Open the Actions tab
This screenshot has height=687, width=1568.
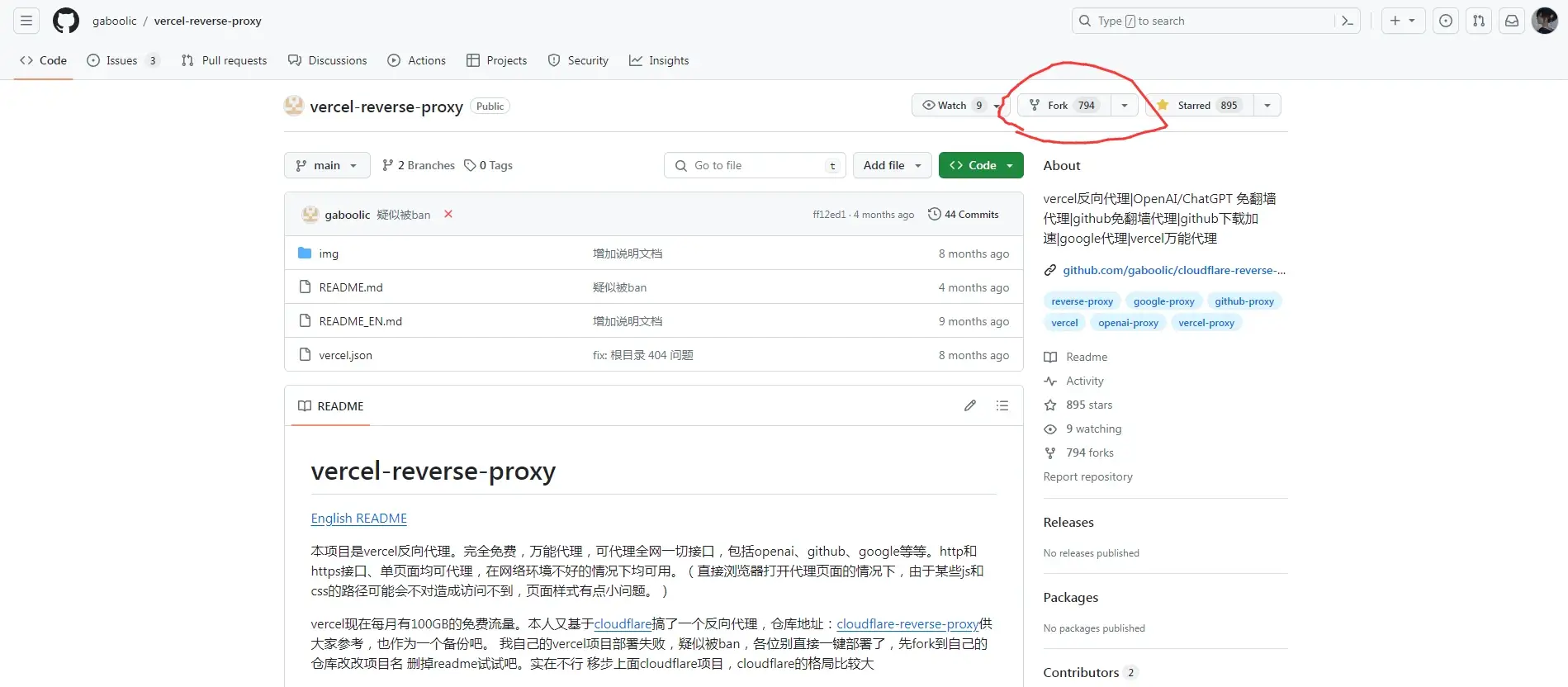pyautogui.click(x=417, y=60)
